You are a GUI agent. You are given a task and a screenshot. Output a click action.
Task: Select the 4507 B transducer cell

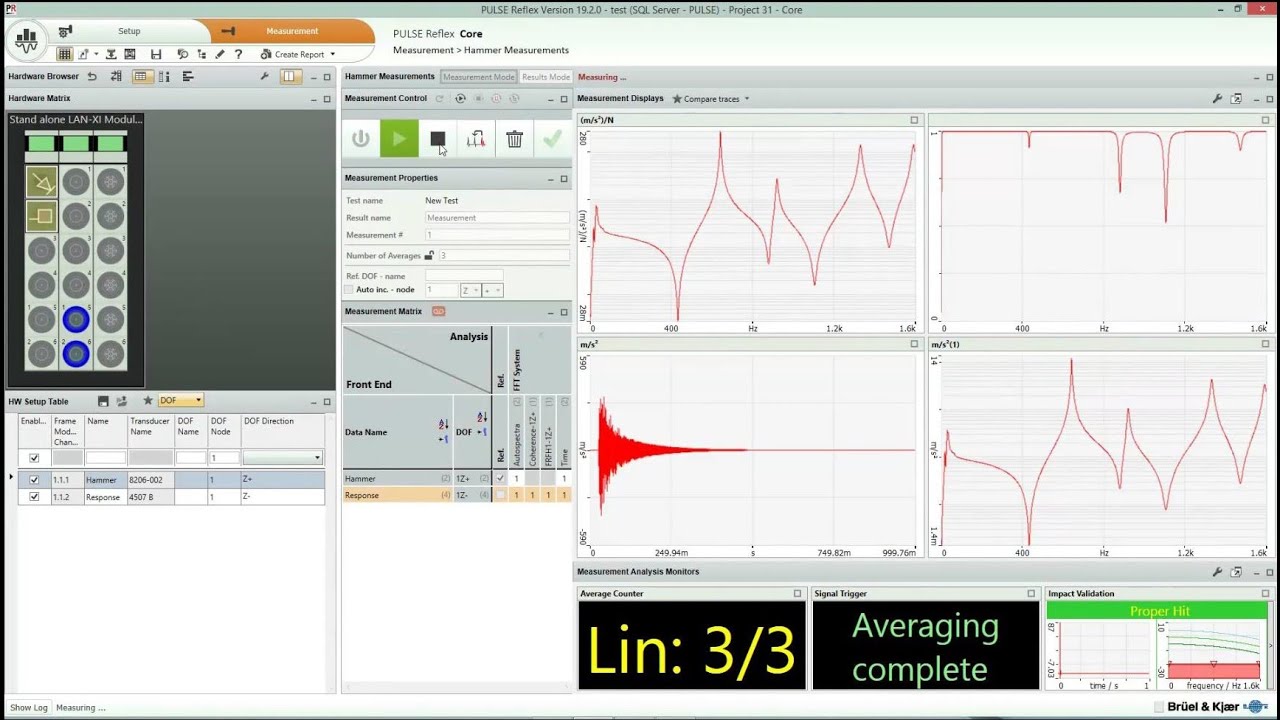(x=150, y=497)
